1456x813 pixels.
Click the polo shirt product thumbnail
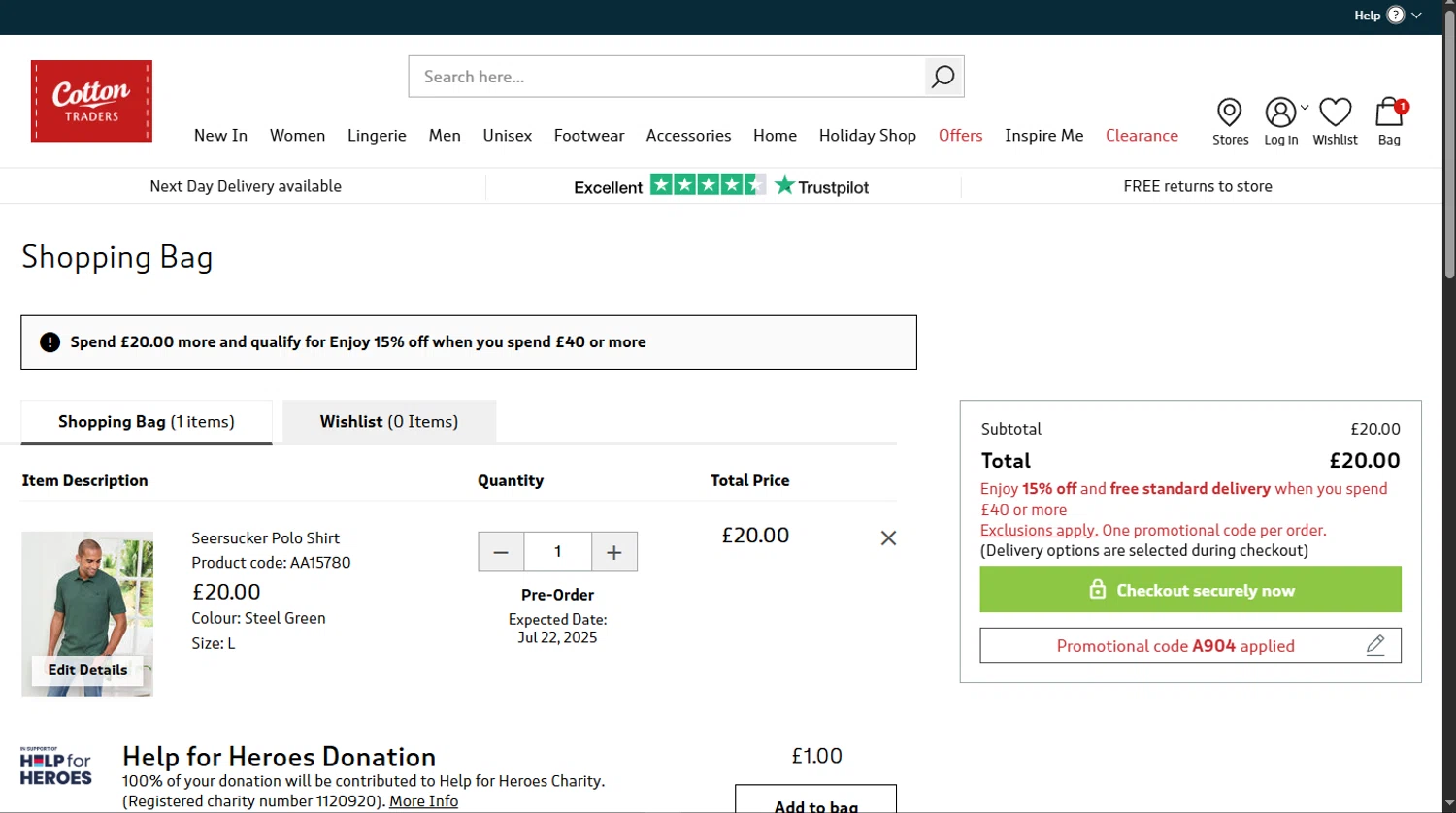point(87,613)
